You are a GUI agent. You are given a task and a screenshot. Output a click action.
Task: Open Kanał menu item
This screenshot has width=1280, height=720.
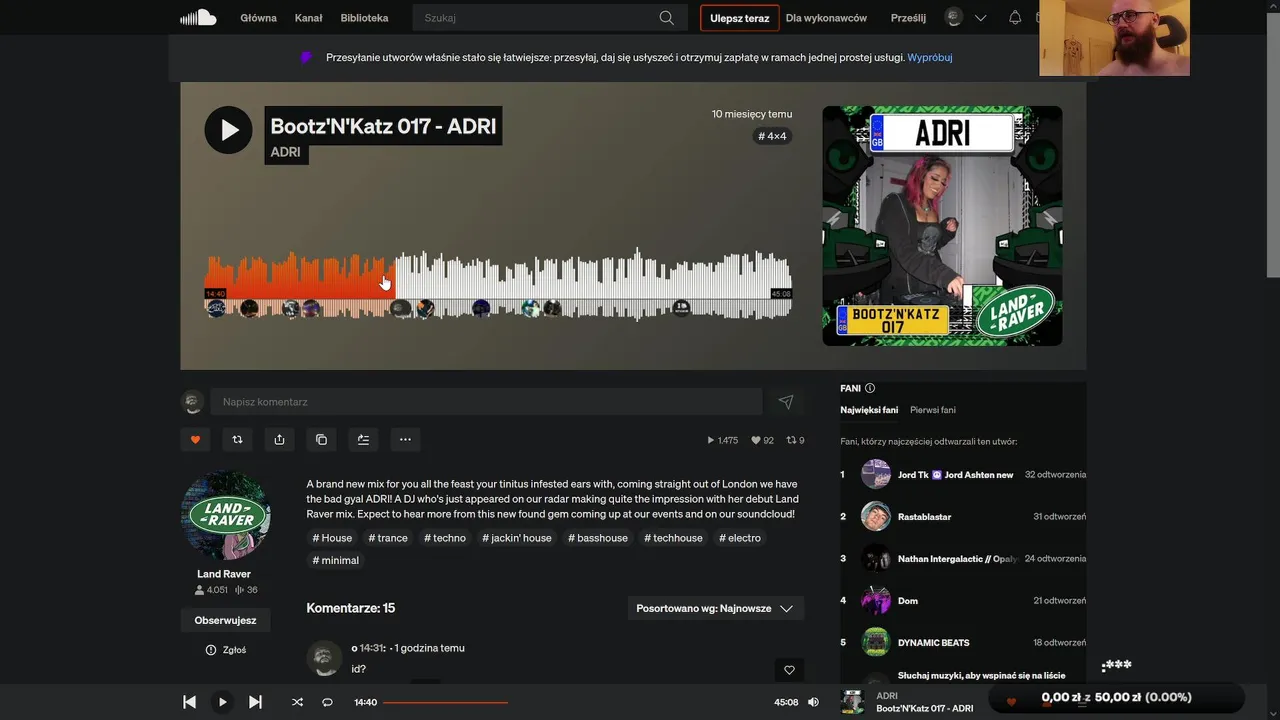point(308,18)
